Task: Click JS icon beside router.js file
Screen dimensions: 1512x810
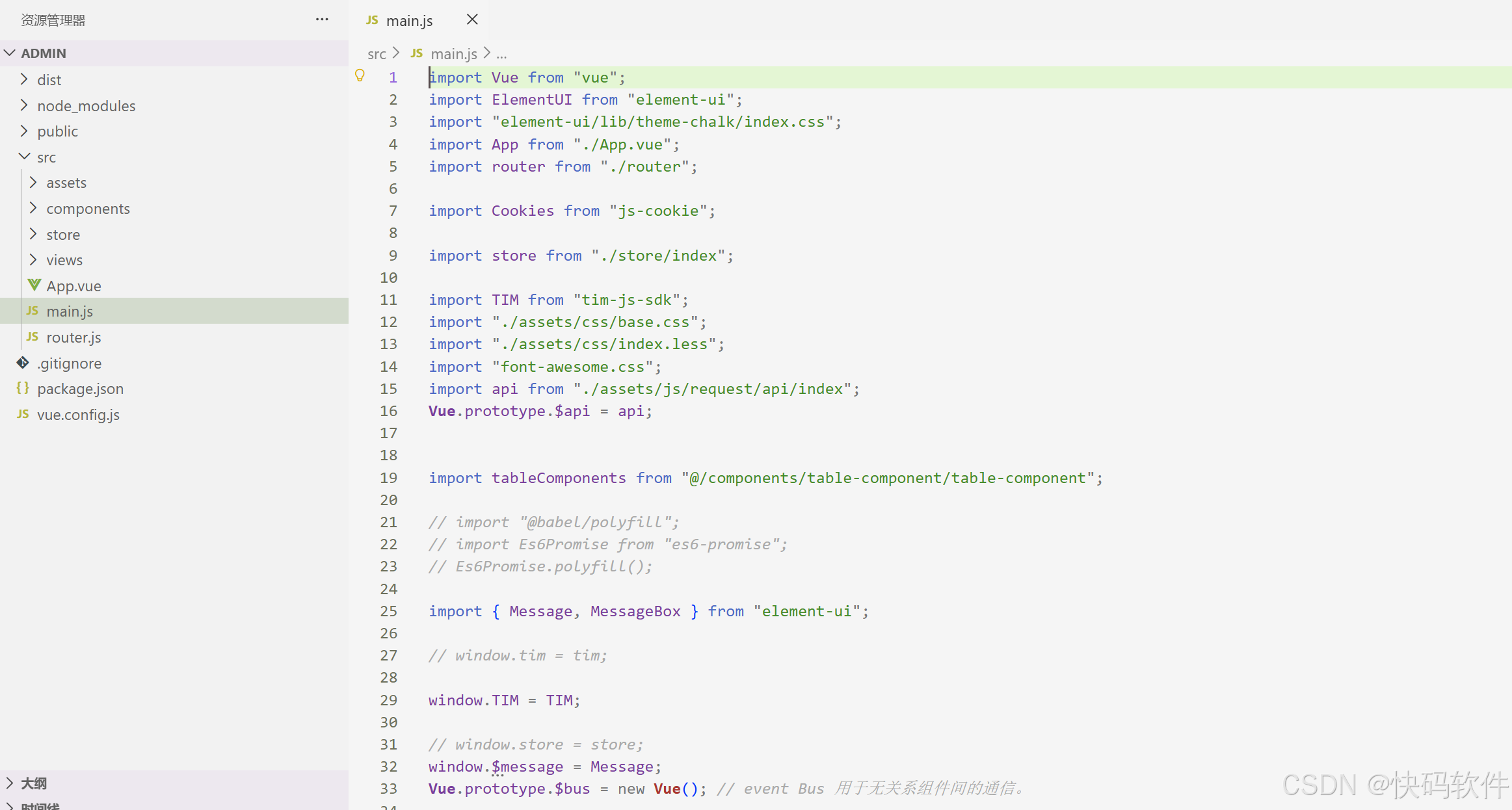Action: click(33, 337)
